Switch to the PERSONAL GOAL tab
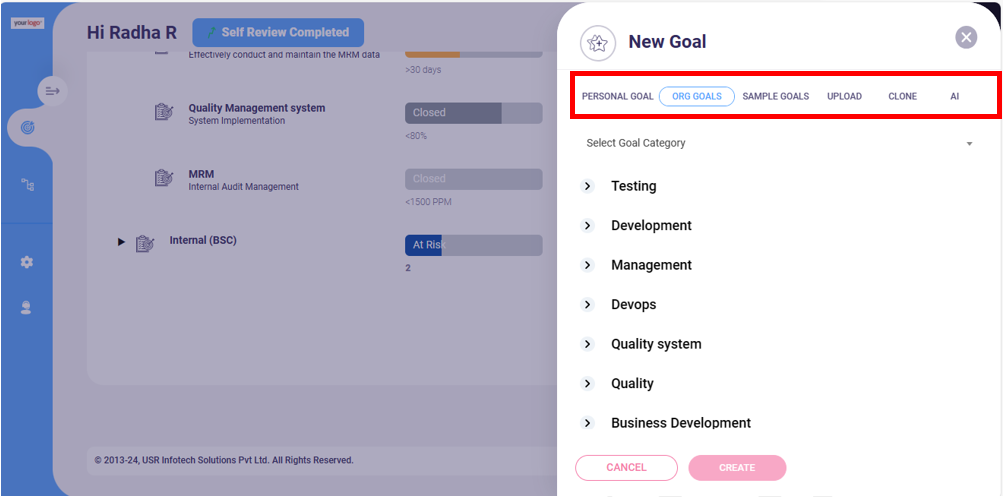 [x=617, y=97]
